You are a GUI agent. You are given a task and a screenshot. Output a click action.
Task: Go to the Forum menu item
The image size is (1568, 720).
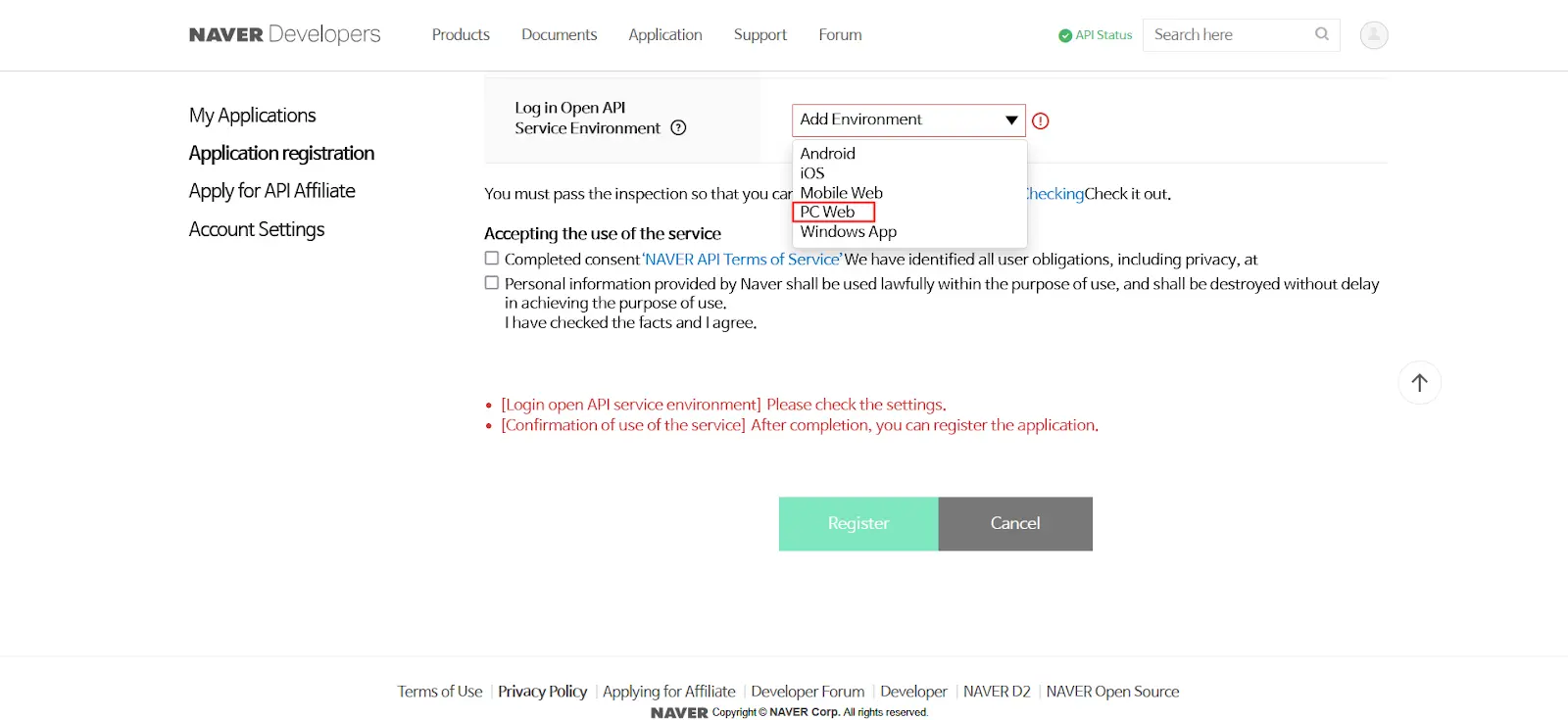point(840,35)
